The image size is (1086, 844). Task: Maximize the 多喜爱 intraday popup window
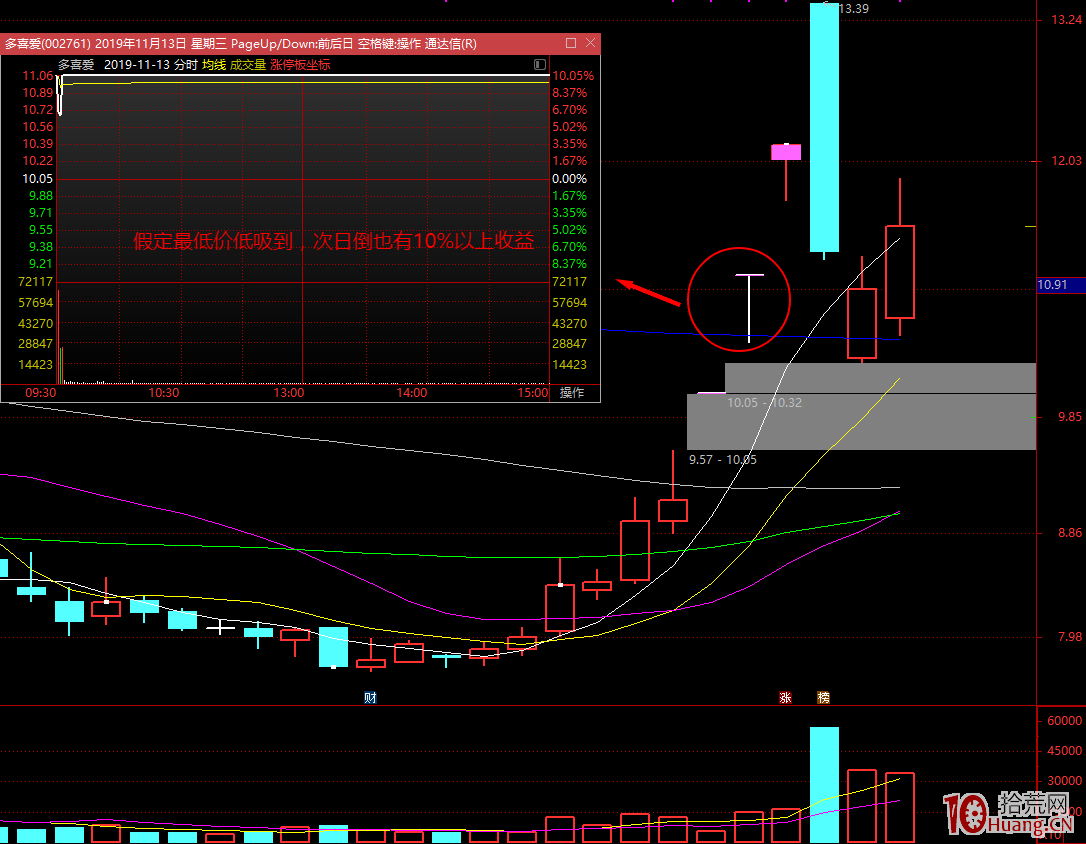pyautogui.click(x=571, y=43)
